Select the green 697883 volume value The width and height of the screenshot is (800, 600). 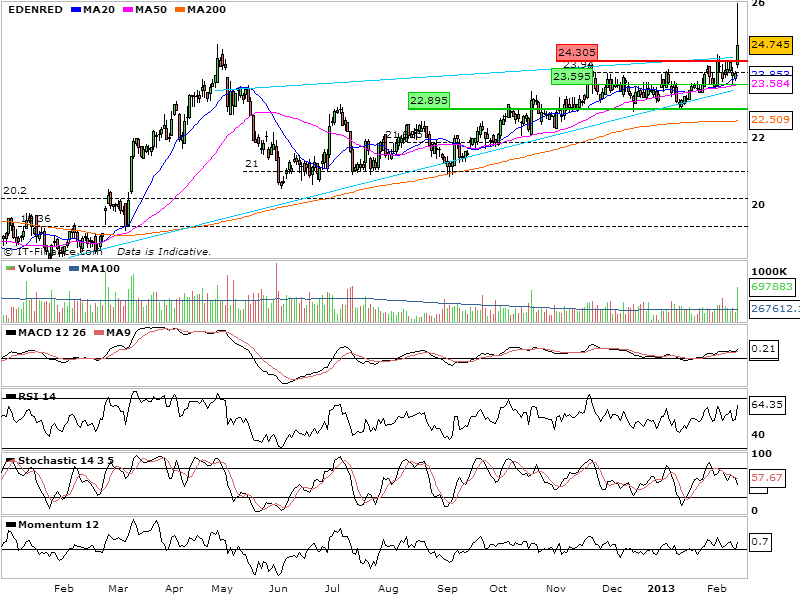pyautogui.click(x=772, y=287)
